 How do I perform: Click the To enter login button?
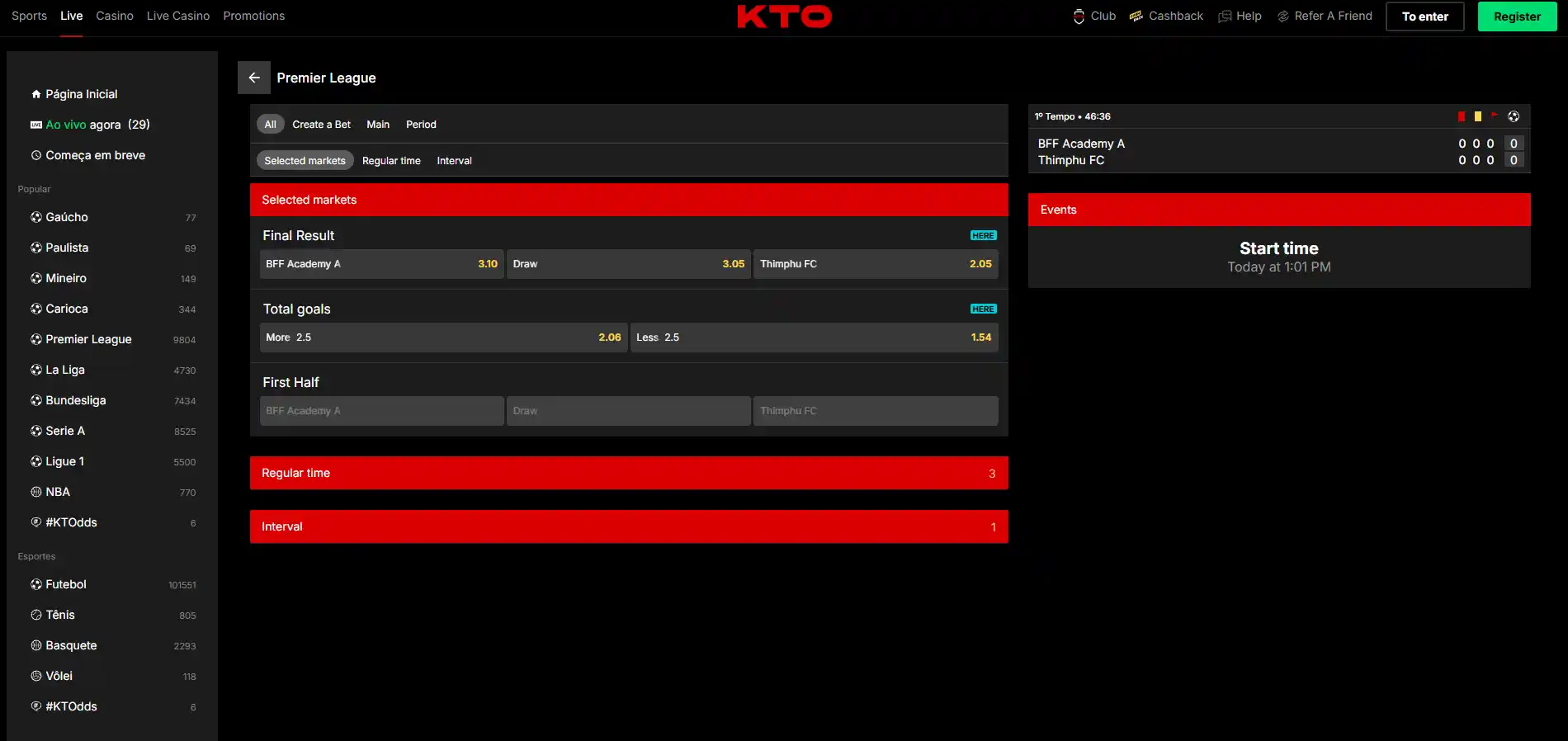(1425, 17)
